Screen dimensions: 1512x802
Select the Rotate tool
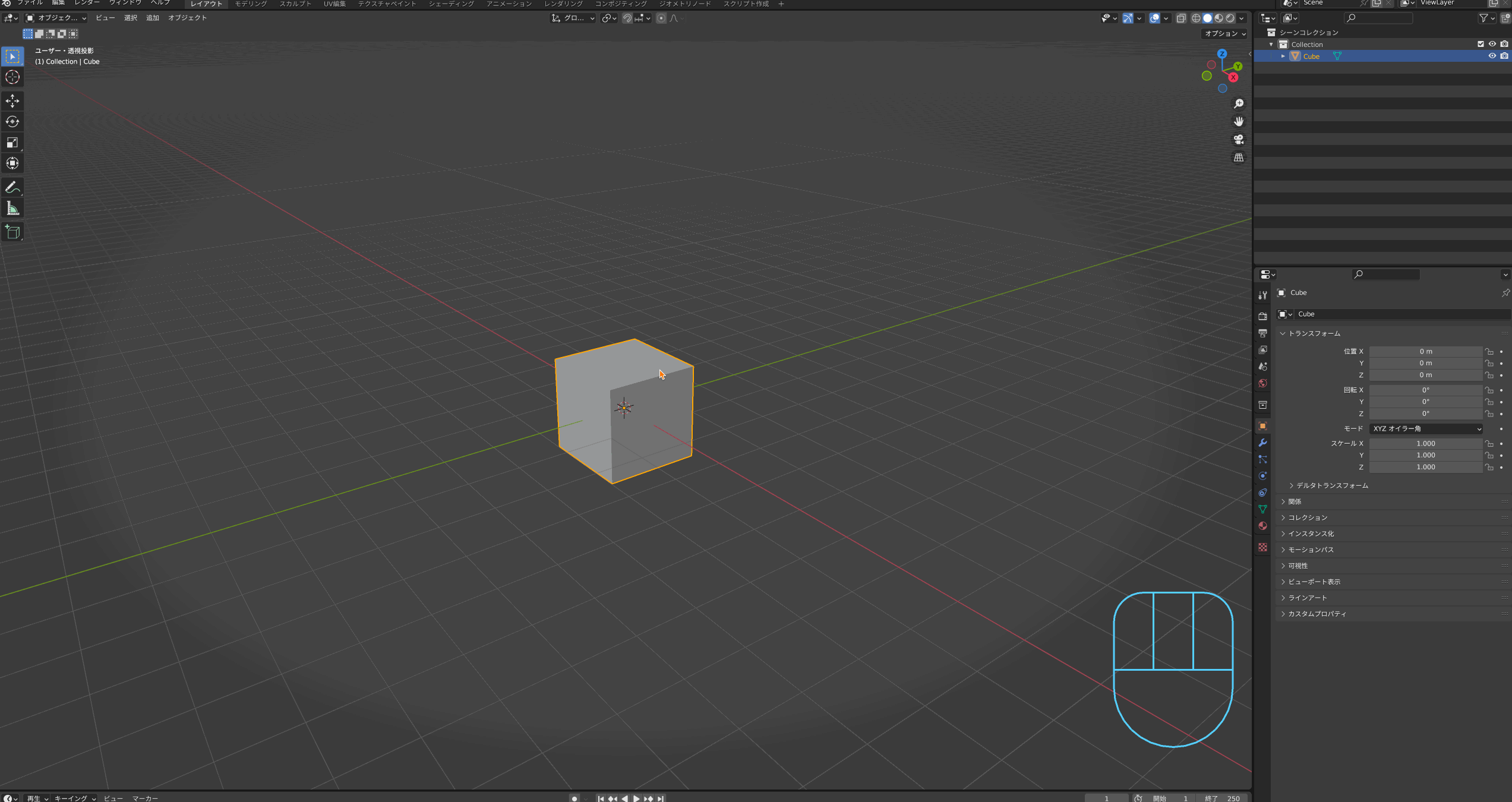(12, 122)
